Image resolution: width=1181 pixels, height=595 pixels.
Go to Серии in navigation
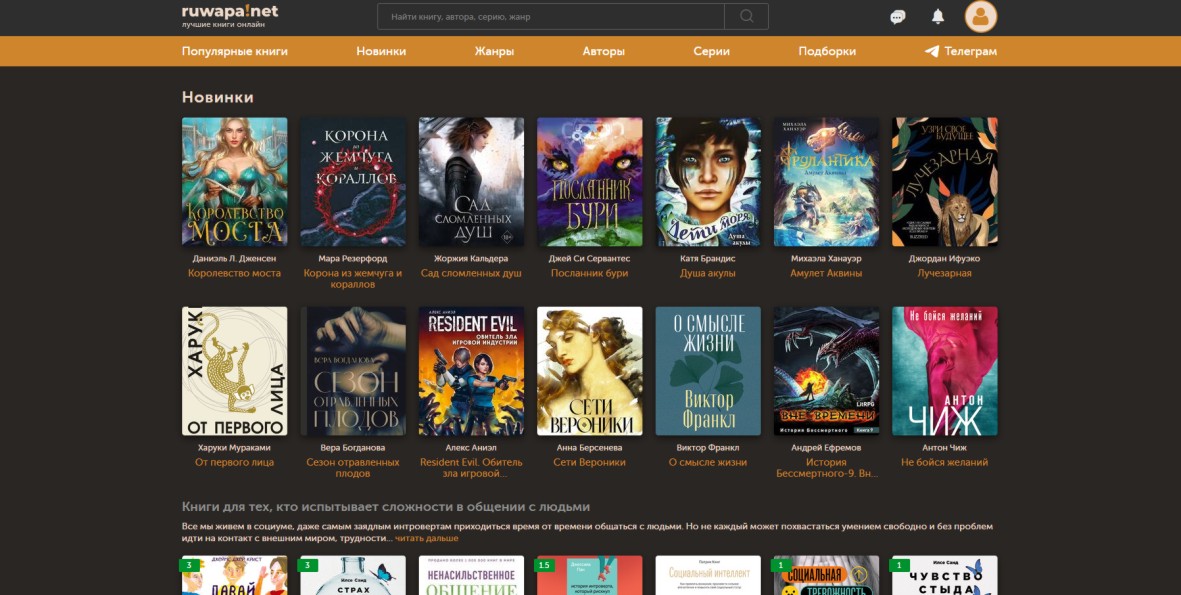tap(711, 51)
